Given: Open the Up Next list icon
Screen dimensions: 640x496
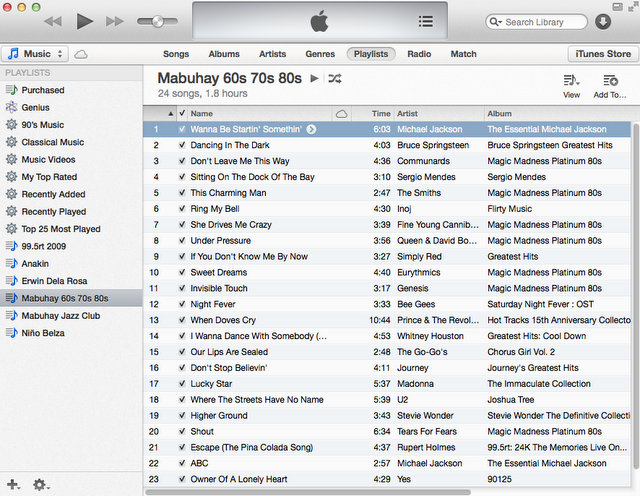Looking at the screenshot, I should pos(426,21).
